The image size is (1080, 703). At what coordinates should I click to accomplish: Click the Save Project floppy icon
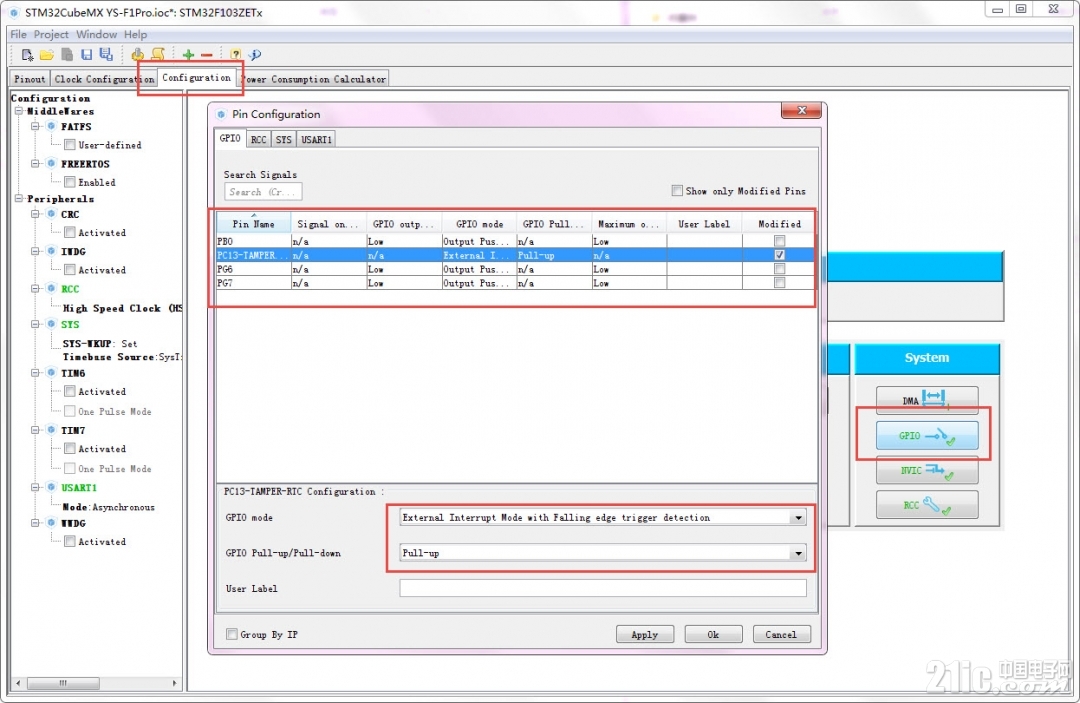point(86,55)
